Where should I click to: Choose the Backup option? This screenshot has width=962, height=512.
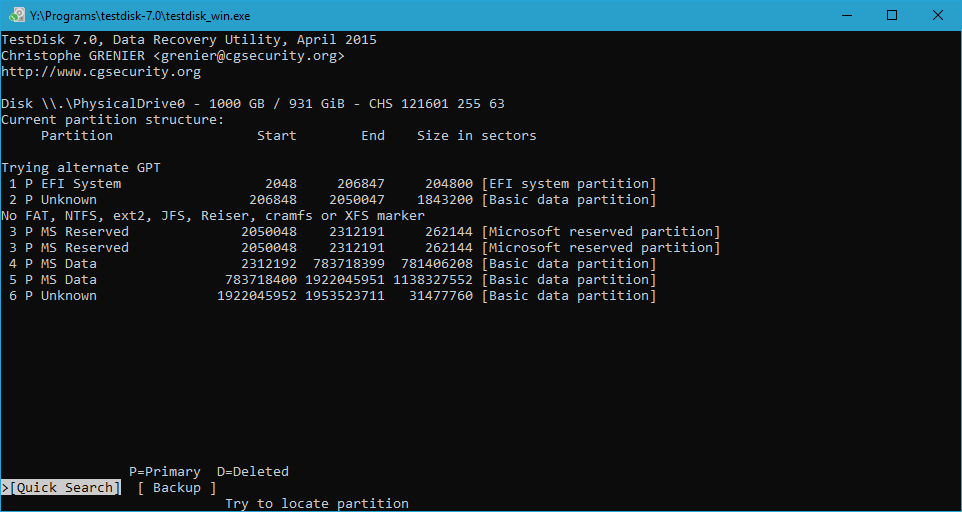pyautogui.click(x=177, y=488)
